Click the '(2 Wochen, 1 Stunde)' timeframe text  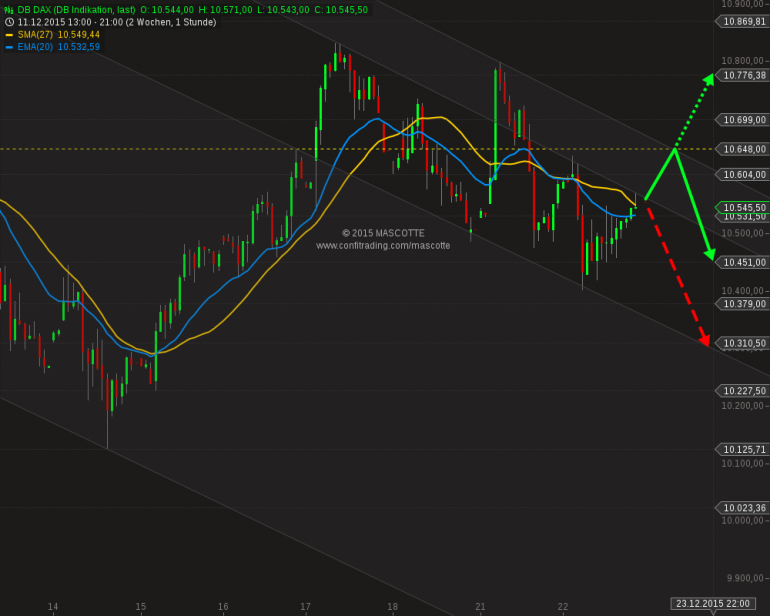171,22
